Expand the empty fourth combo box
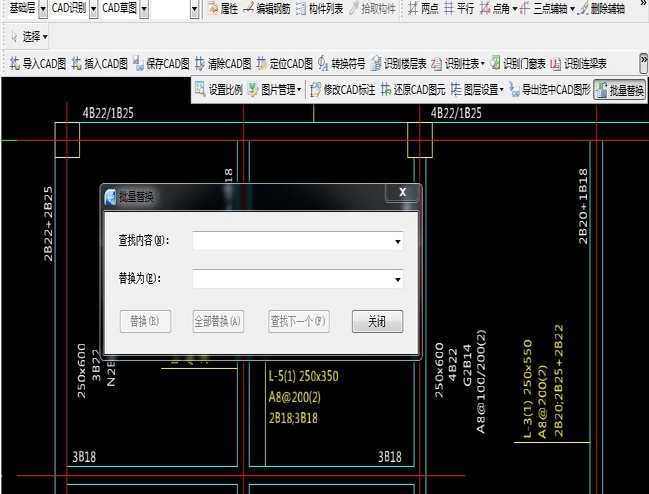This screenshot has width=649, height=494. coord(195,9)
